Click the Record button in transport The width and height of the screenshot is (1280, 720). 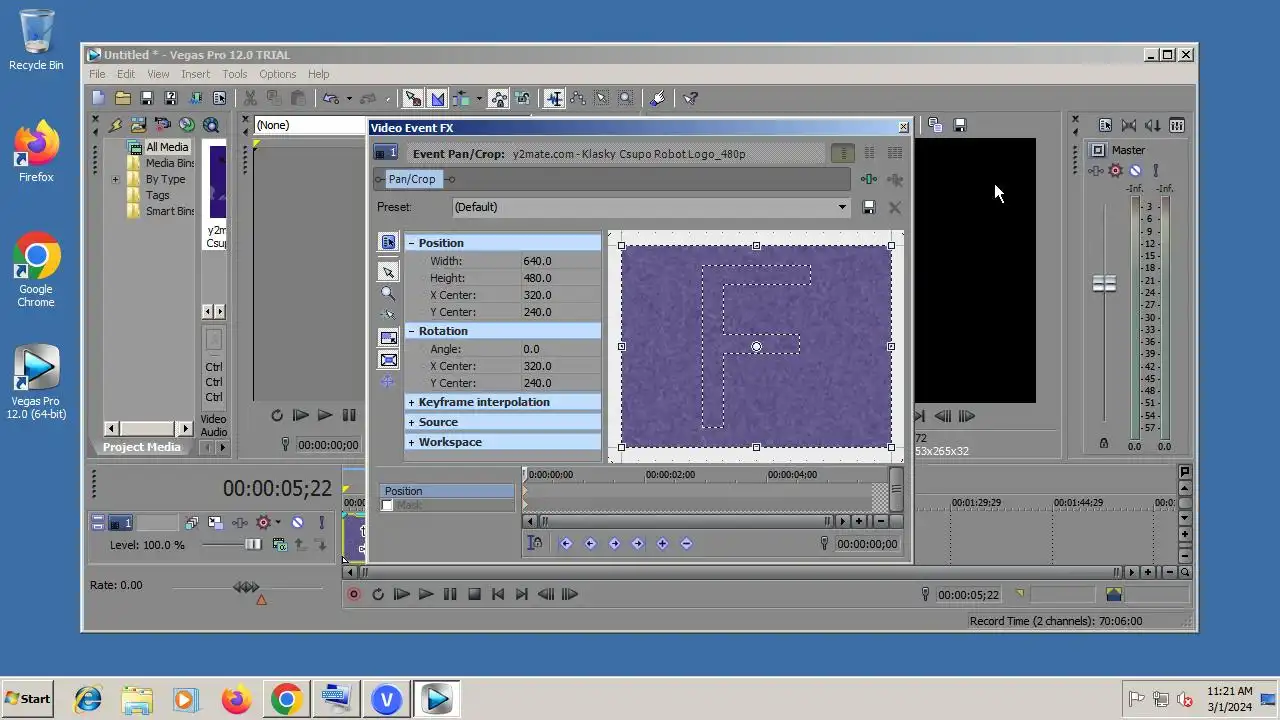pos(354,594)
